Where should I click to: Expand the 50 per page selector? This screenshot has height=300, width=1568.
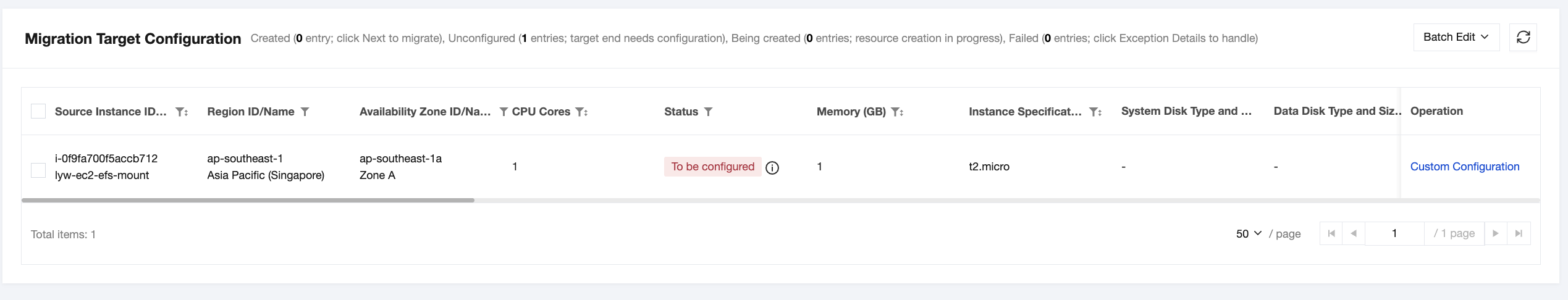[1249, 233]
